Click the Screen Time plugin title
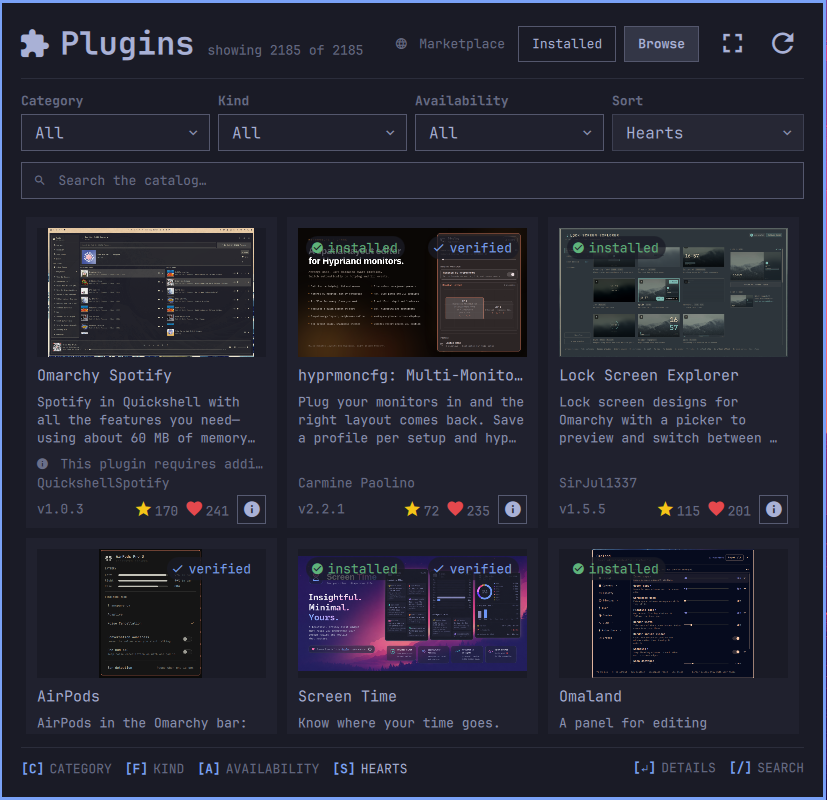Screen dimensions: 827x800 click(347, 697)
